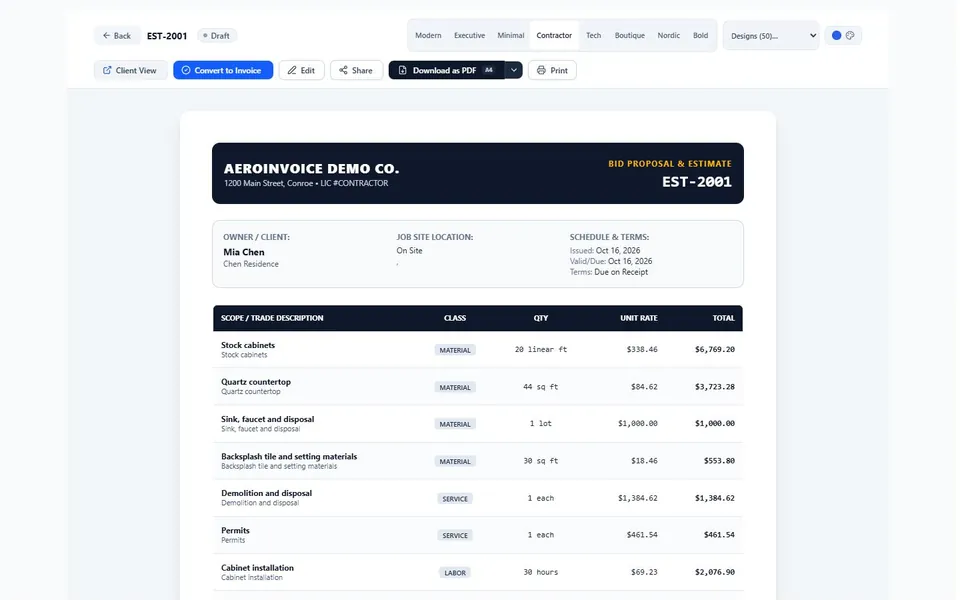The image size is (960, 600).
Task: Select the Sink, faucet and disposal item
Action: tap(478, 424)
